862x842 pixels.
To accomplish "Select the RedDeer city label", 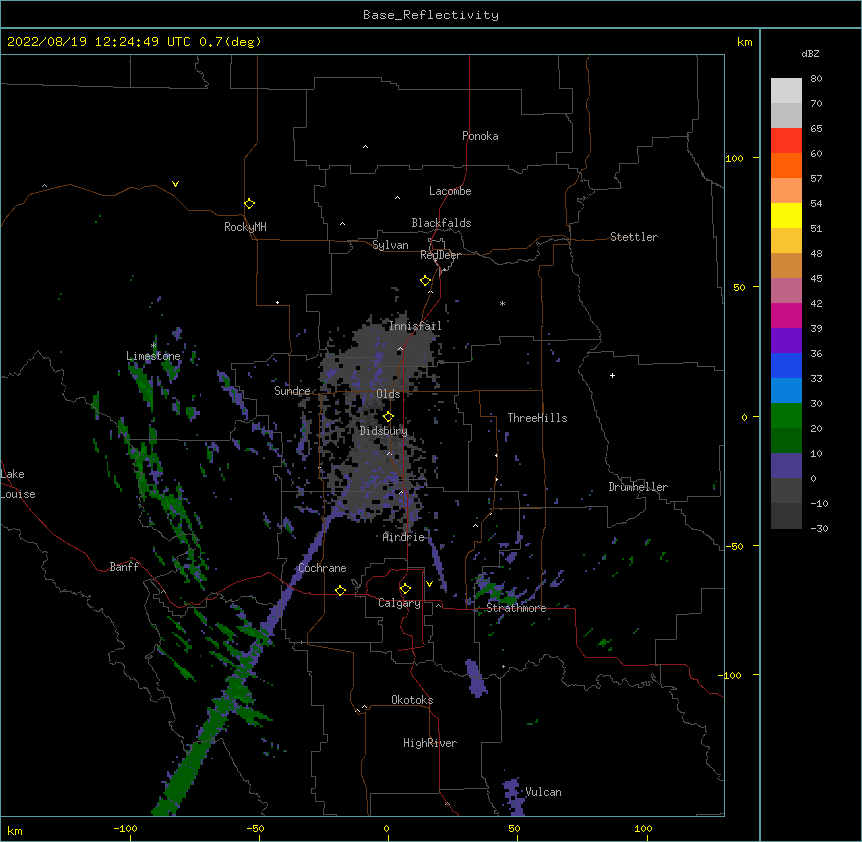I will click(x=440, y=255).
